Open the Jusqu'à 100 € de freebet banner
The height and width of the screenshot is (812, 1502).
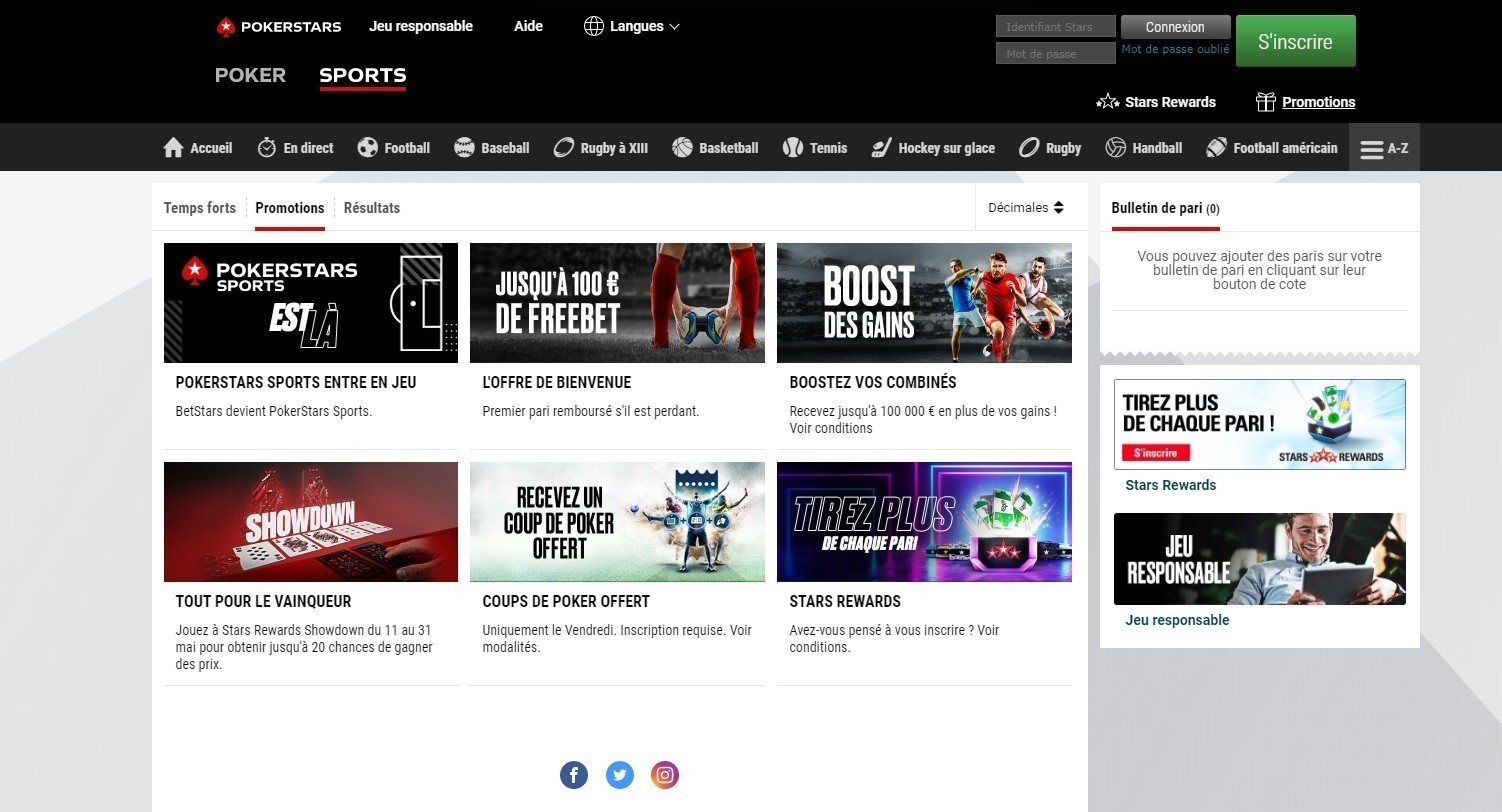point(617,303)
